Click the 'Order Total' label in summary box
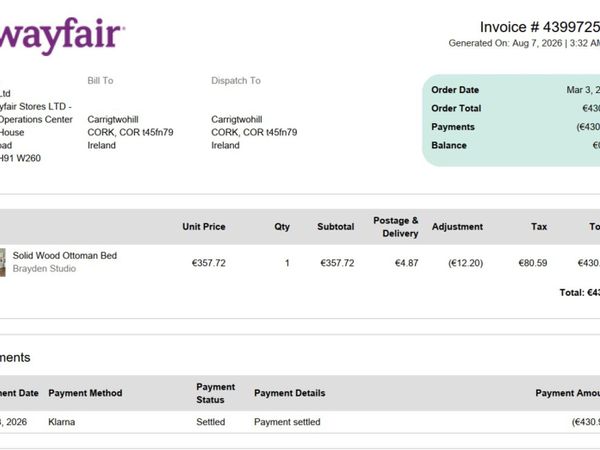Screen dimensions: 600x450 (x=456, y=108)
